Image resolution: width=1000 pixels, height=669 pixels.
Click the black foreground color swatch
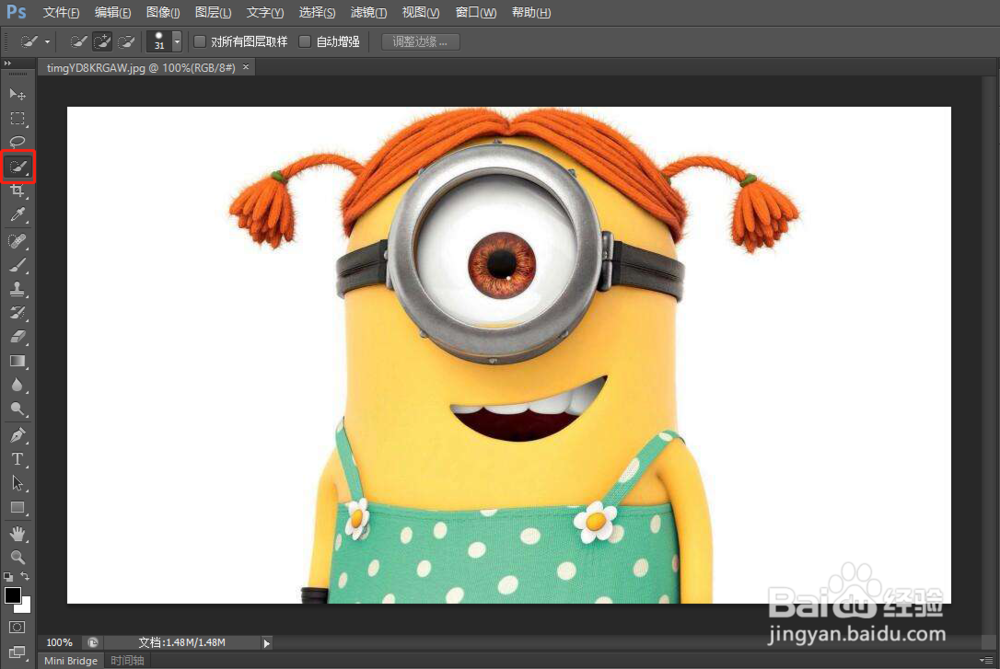pyautogui.click(x=13, y=594)
